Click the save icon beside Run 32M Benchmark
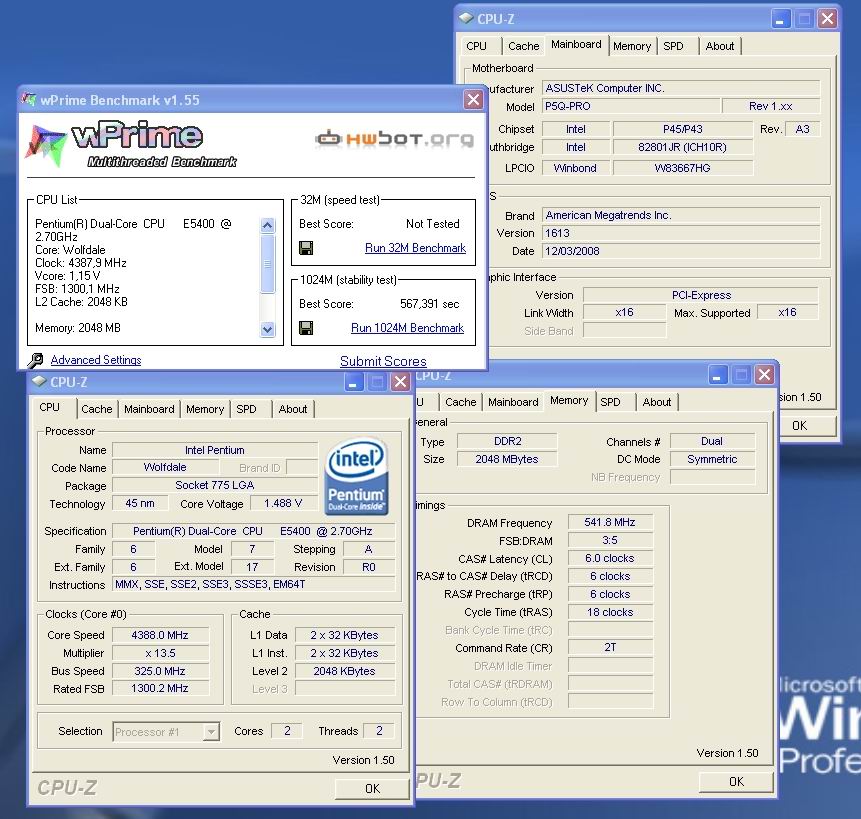 tap(306, 248)
